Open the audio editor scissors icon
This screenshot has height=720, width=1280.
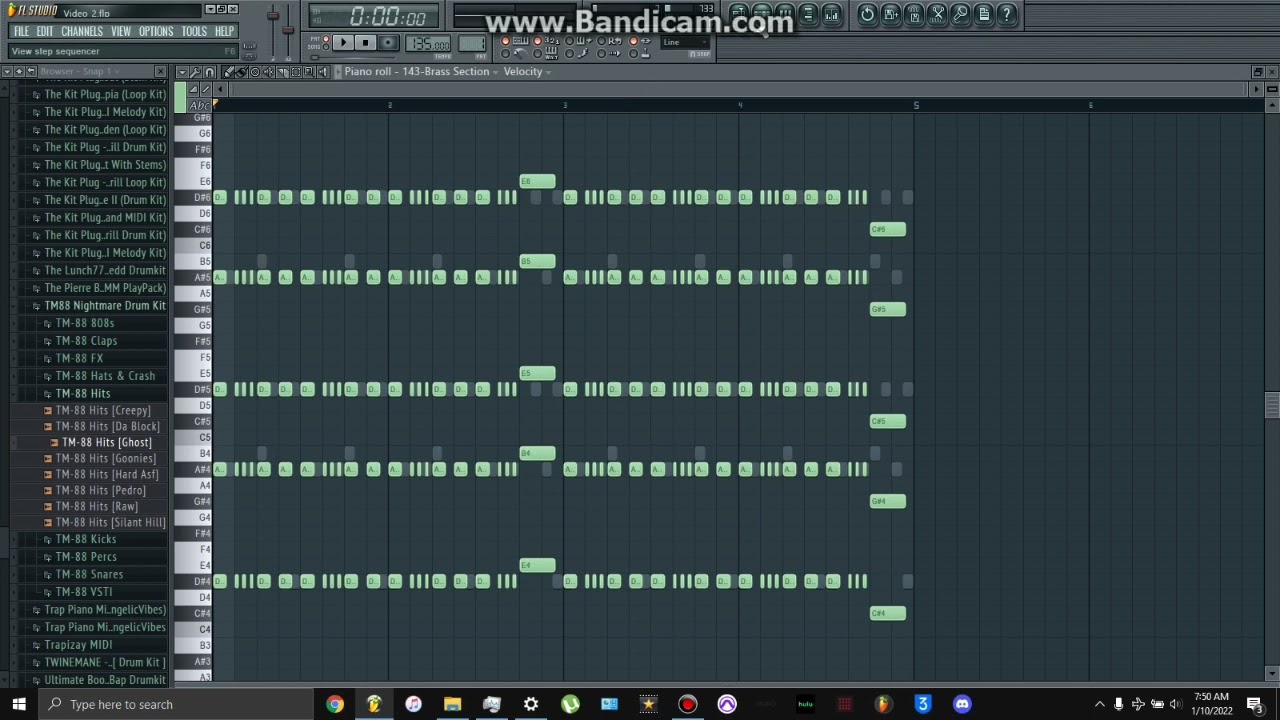coord(937,14)
